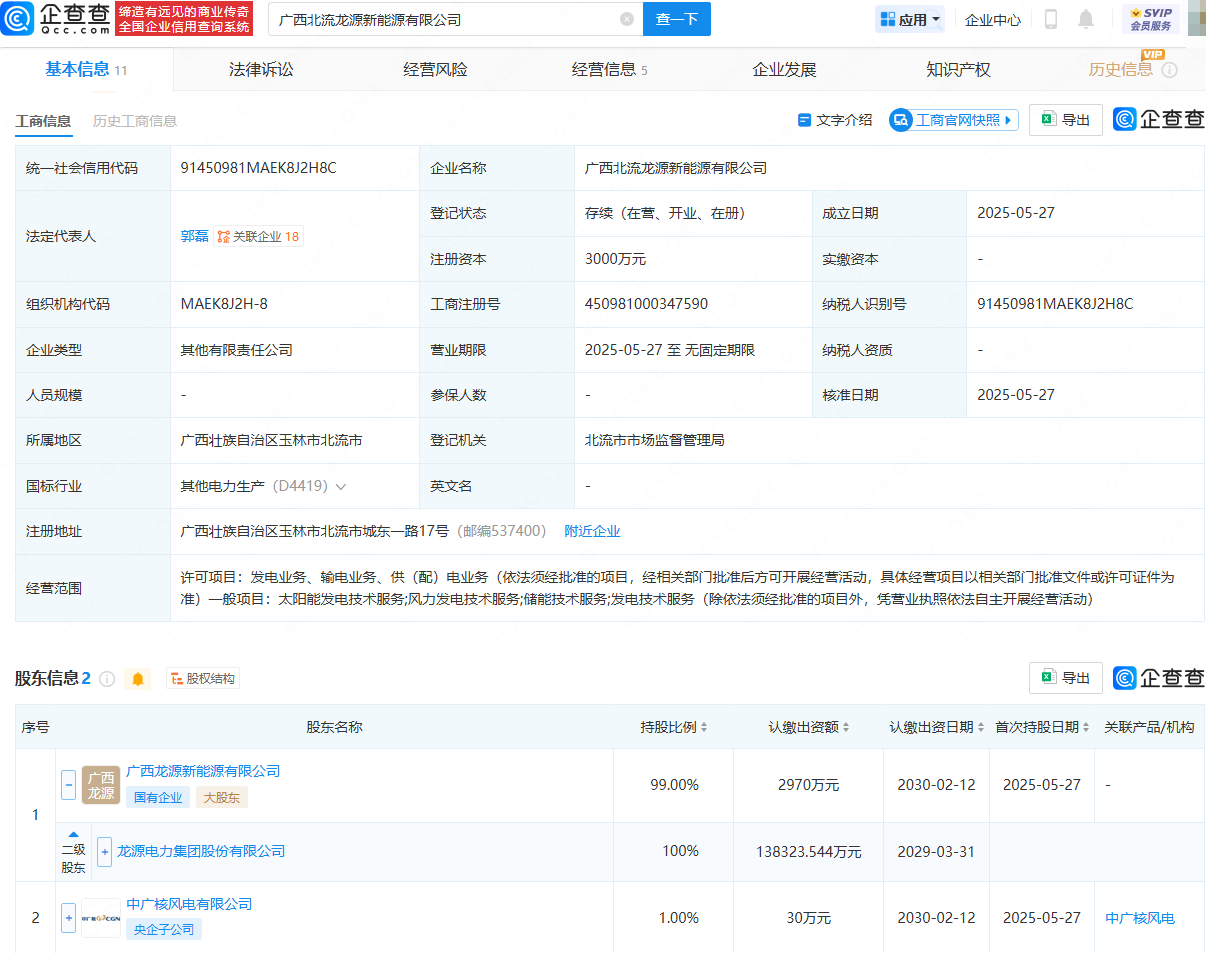Click the 广西龙源 shareholder logo

click(101, 785)
